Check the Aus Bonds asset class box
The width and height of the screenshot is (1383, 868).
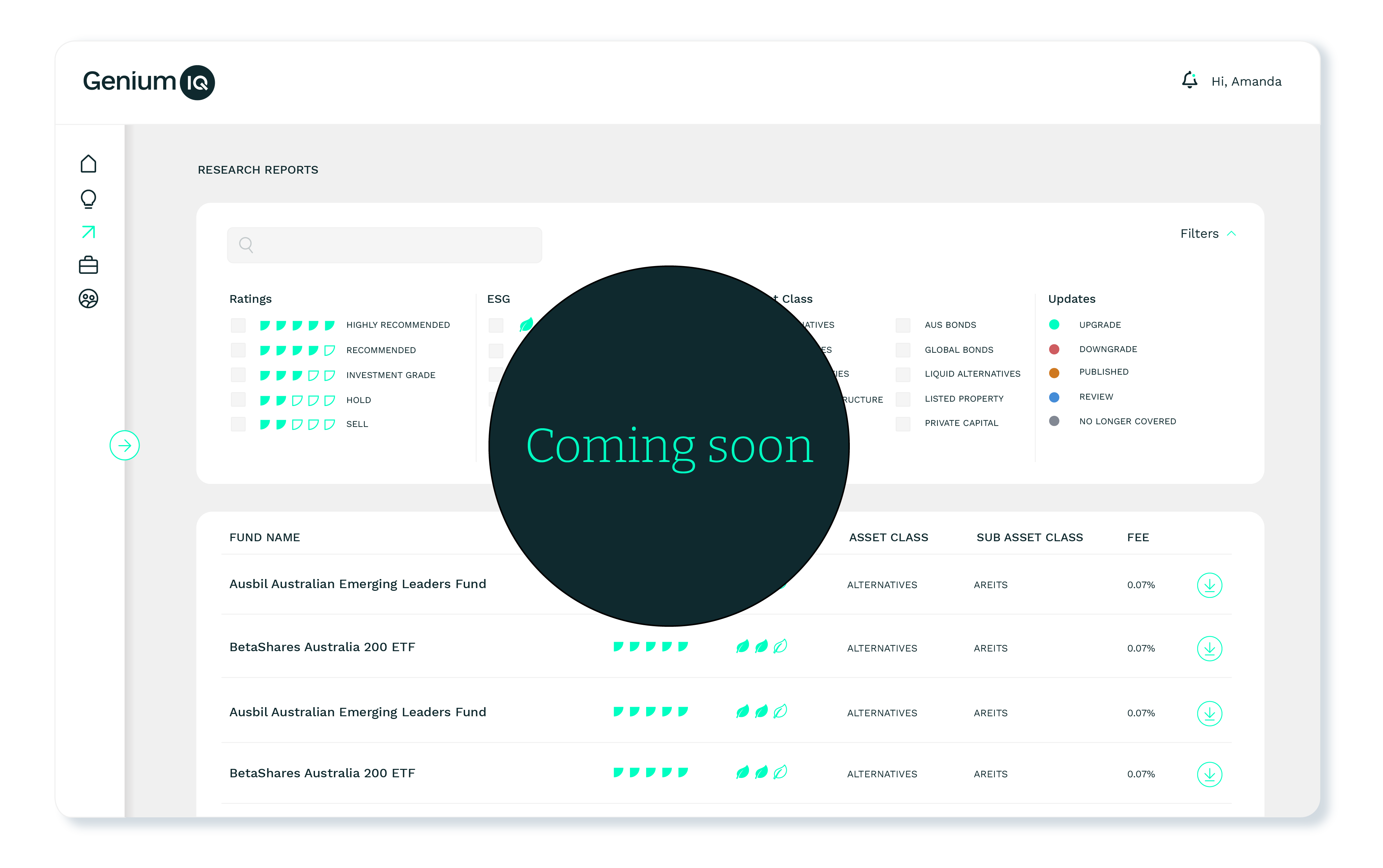903,325
